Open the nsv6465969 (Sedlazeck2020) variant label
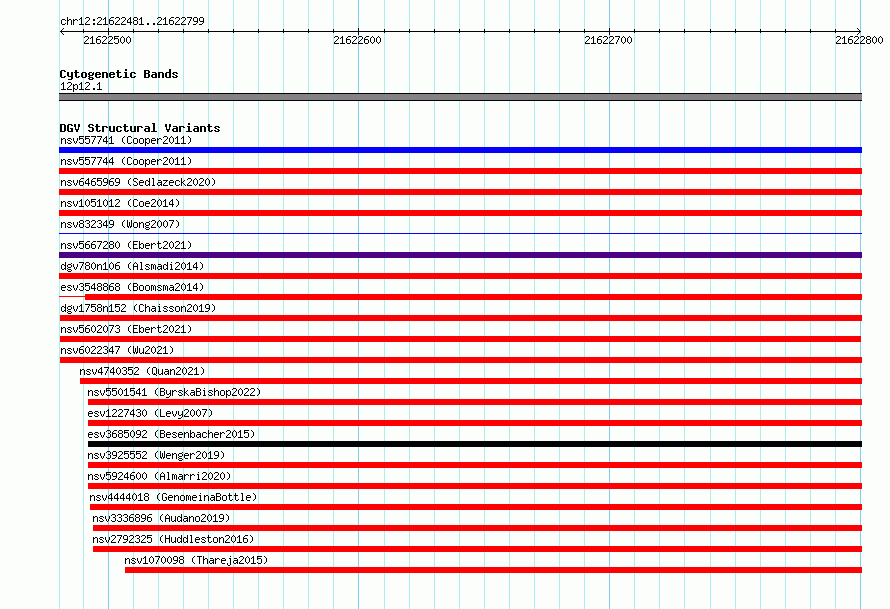Image resolution: width=890 pixels, height=609 pixels. point(138,182)
